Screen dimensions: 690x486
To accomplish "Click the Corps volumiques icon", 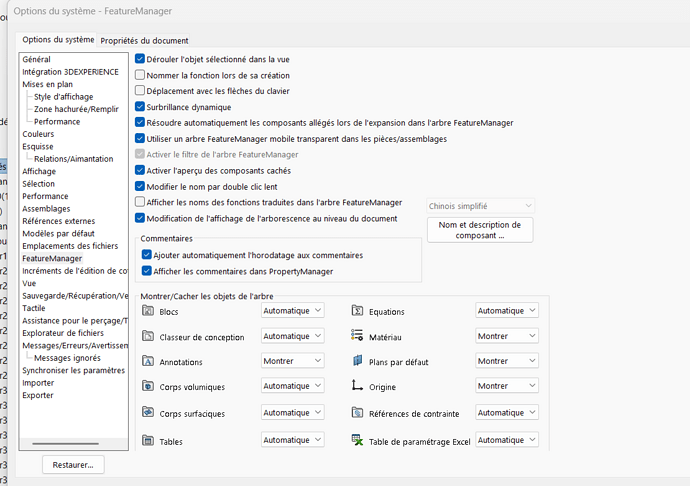I will pyautogui.click(x=148, y=386).
